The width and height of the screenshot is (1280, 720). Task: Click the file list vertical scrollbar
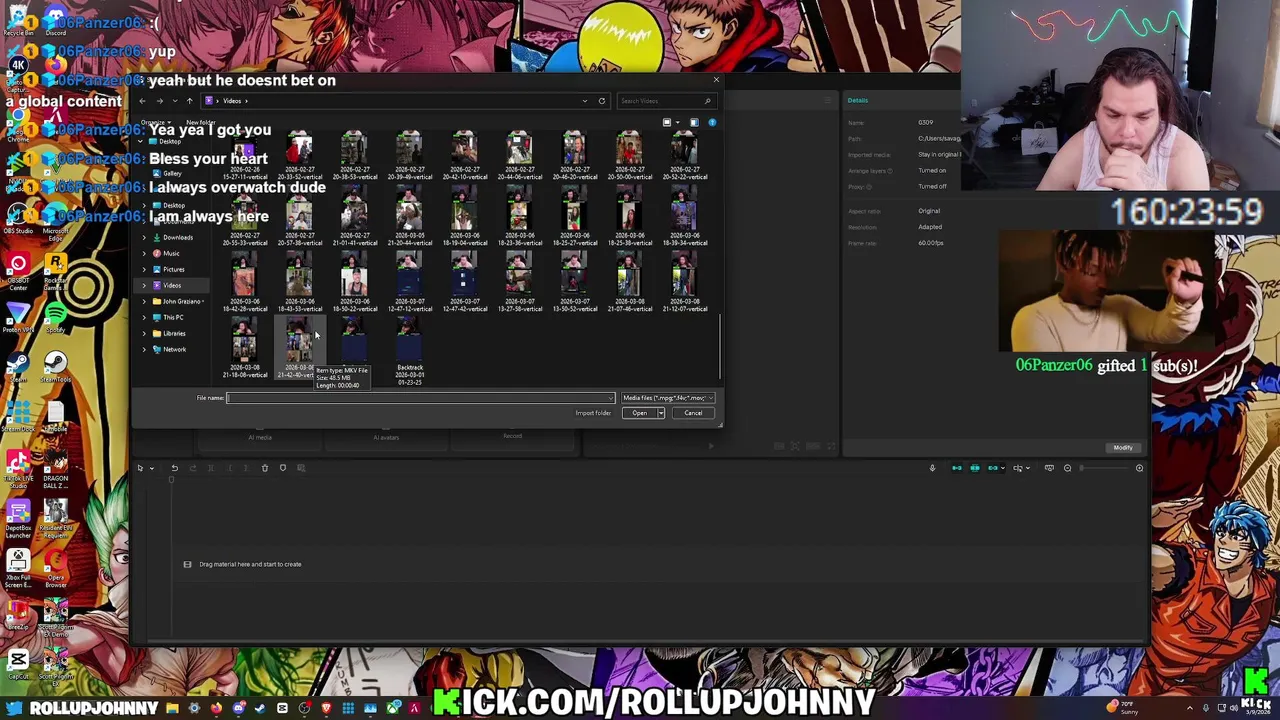pos(719,345)
